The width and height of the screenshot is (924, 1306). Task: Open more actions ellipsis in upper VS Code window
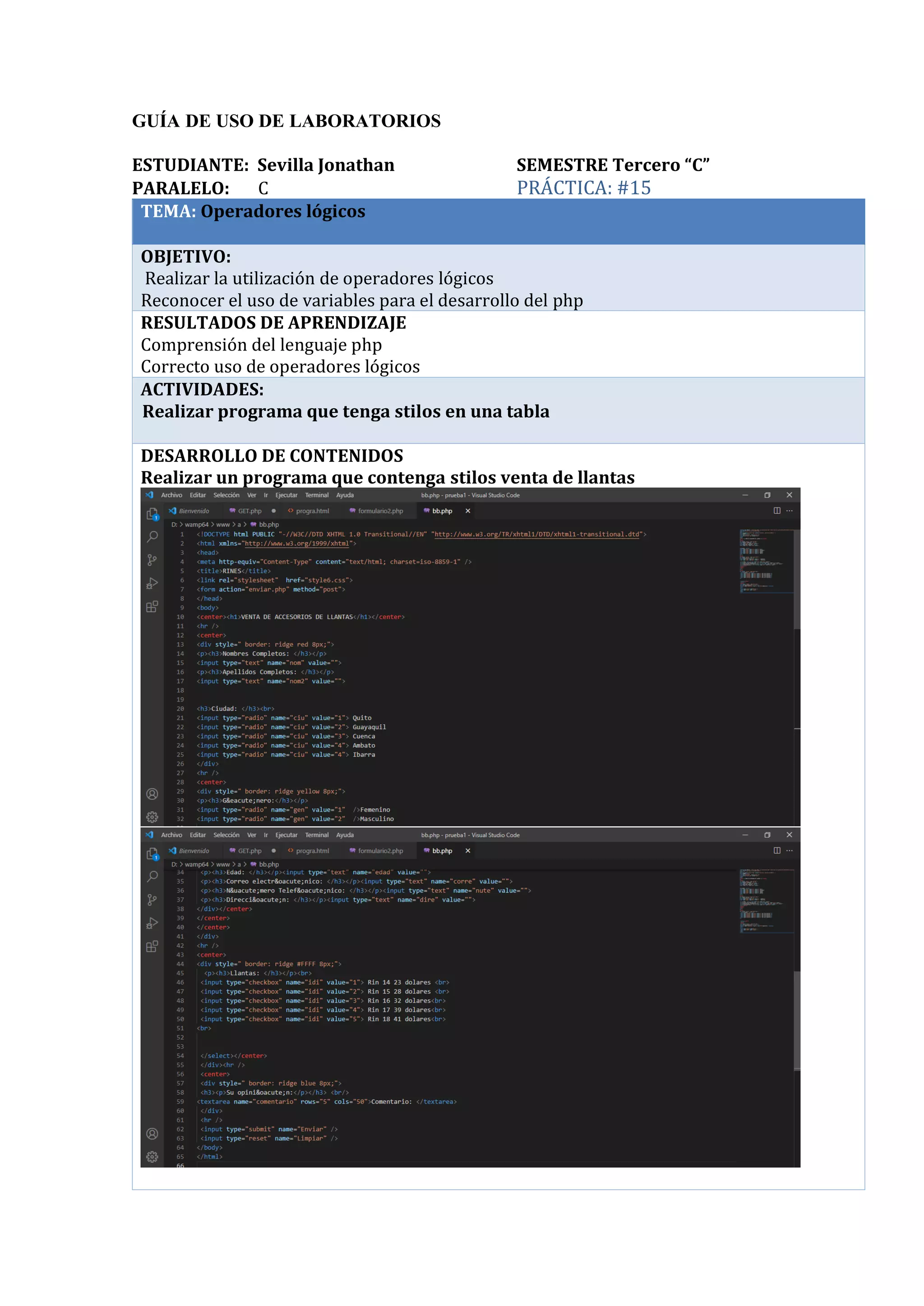coord(790,511)
